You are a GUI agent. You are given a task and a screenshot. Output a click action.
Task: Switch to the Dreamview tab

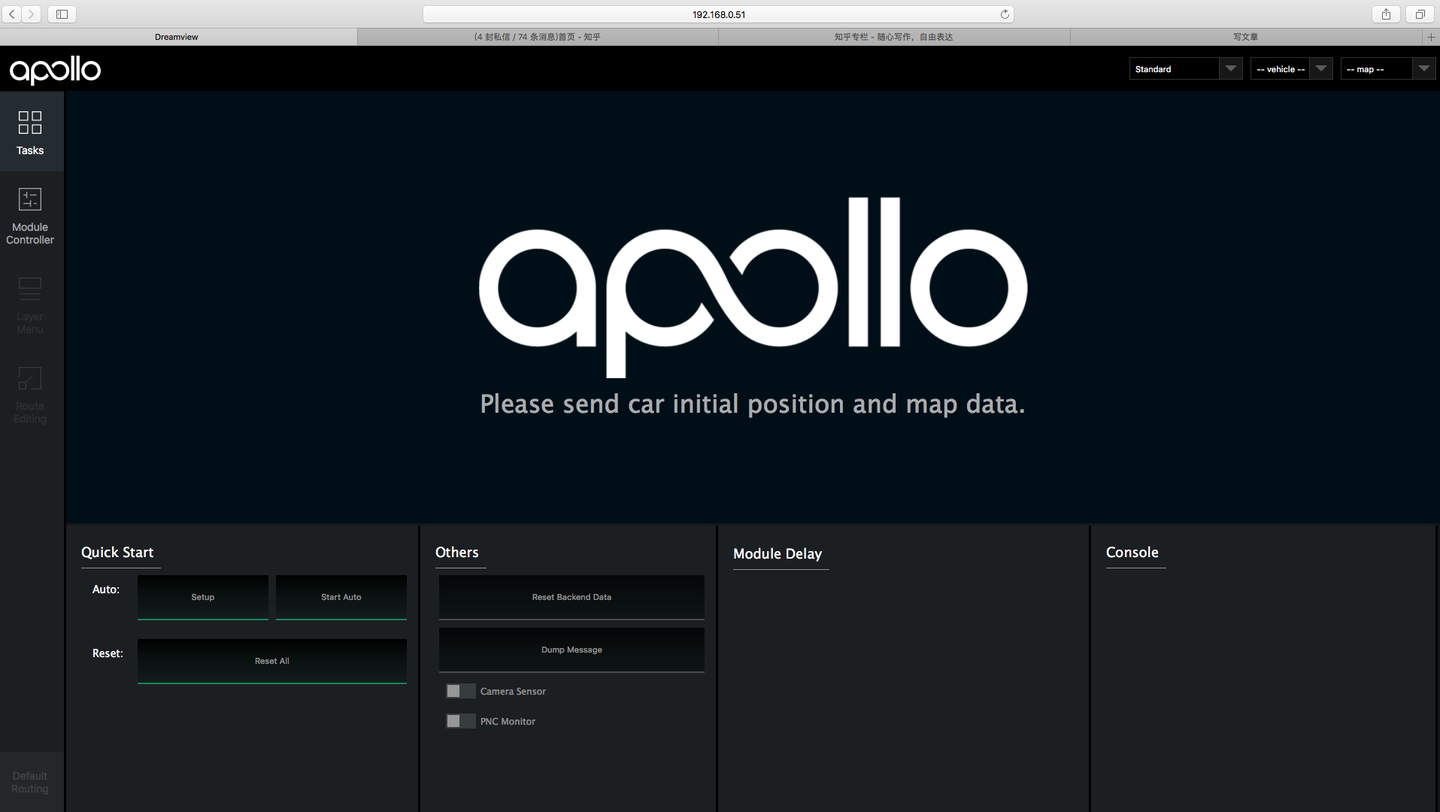click(178, 37)
